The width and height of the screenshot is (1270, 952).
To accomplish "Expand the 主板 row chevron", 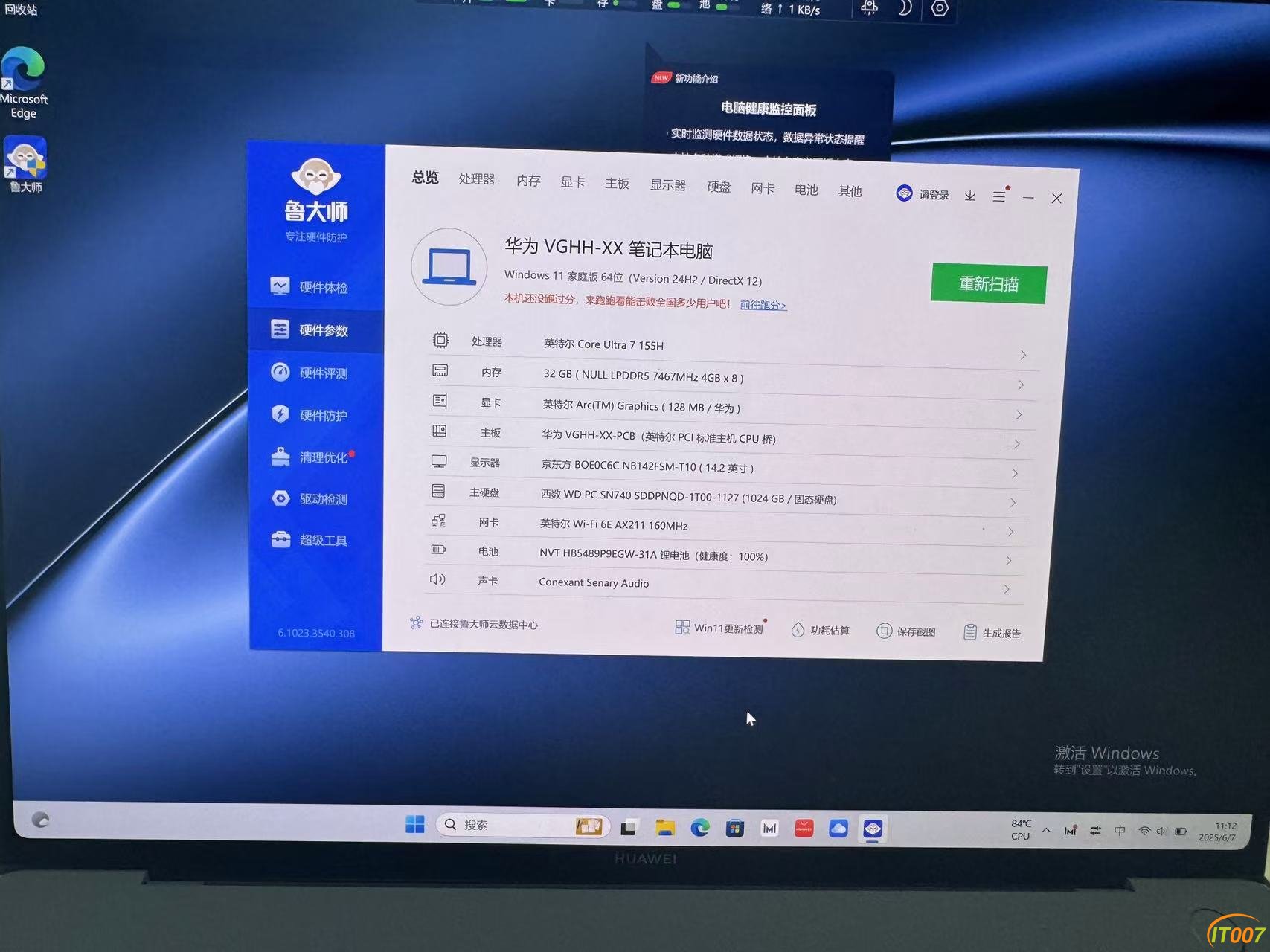I will coord(1016,445).
